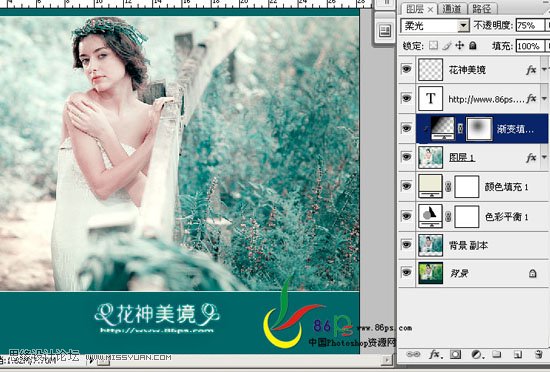Click the add layer mask icon
The width and height of the screenshot is (550, 372).
pyautogui.click(x=455, y=354)
